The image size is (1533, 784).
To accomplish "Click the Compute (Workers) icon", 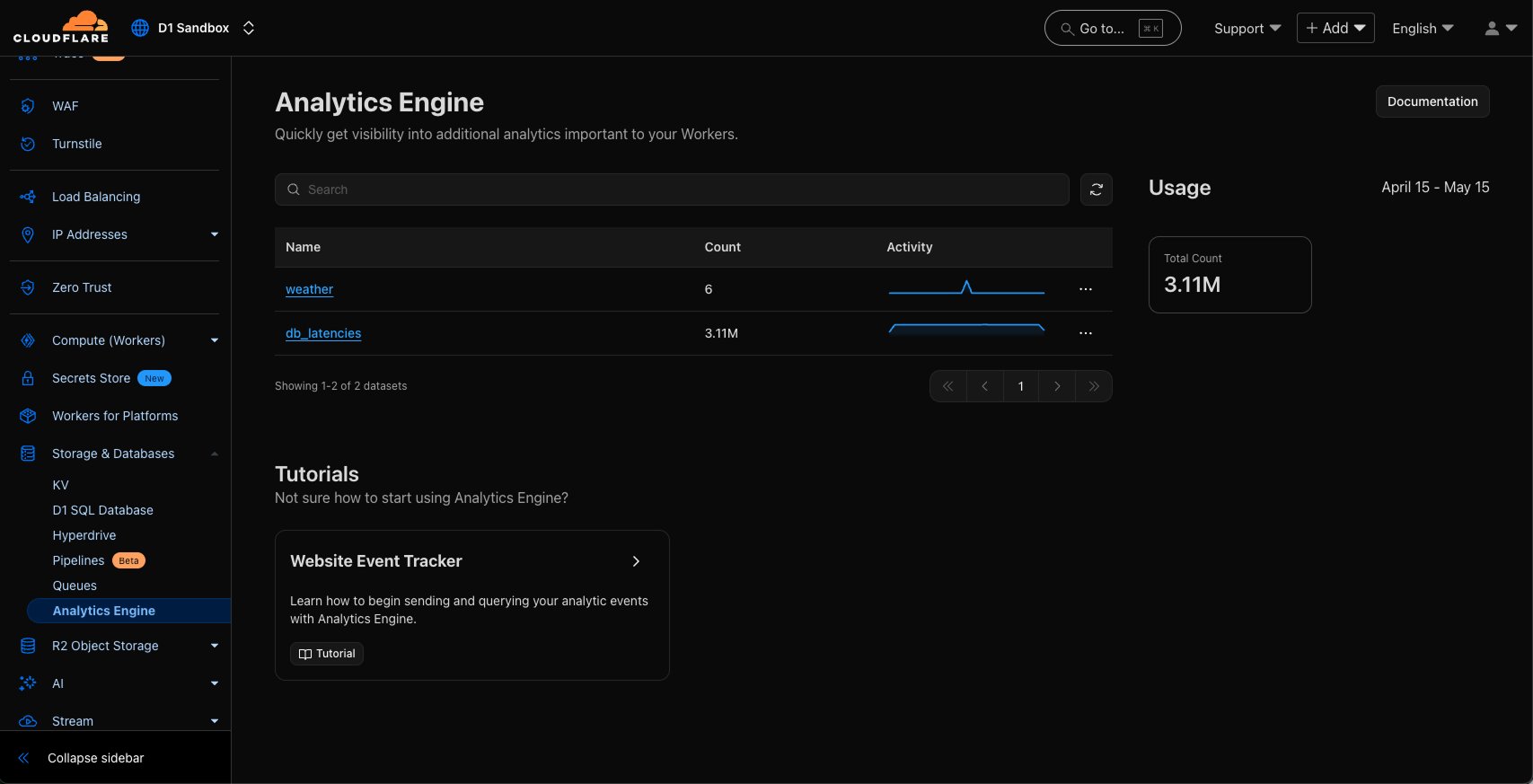I will pos(28,340).
